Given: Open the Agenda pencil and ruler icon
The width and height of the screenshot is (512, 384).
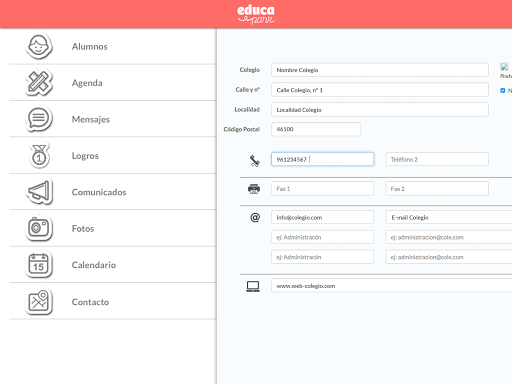Looking at the screenshot, I should pos(39,82).
